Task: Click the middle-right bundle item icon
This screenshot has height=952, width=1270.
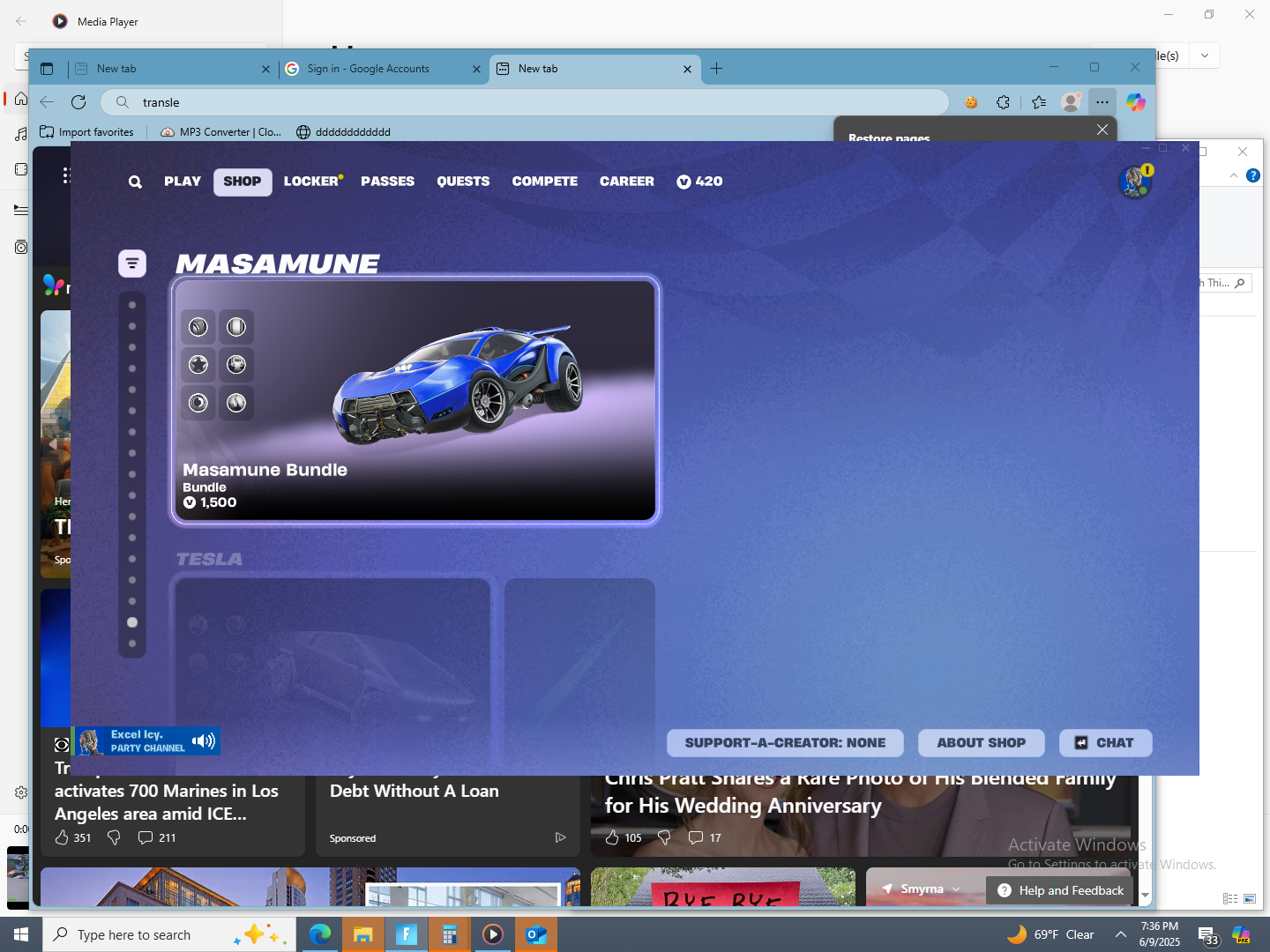Action: coord(236,365)
